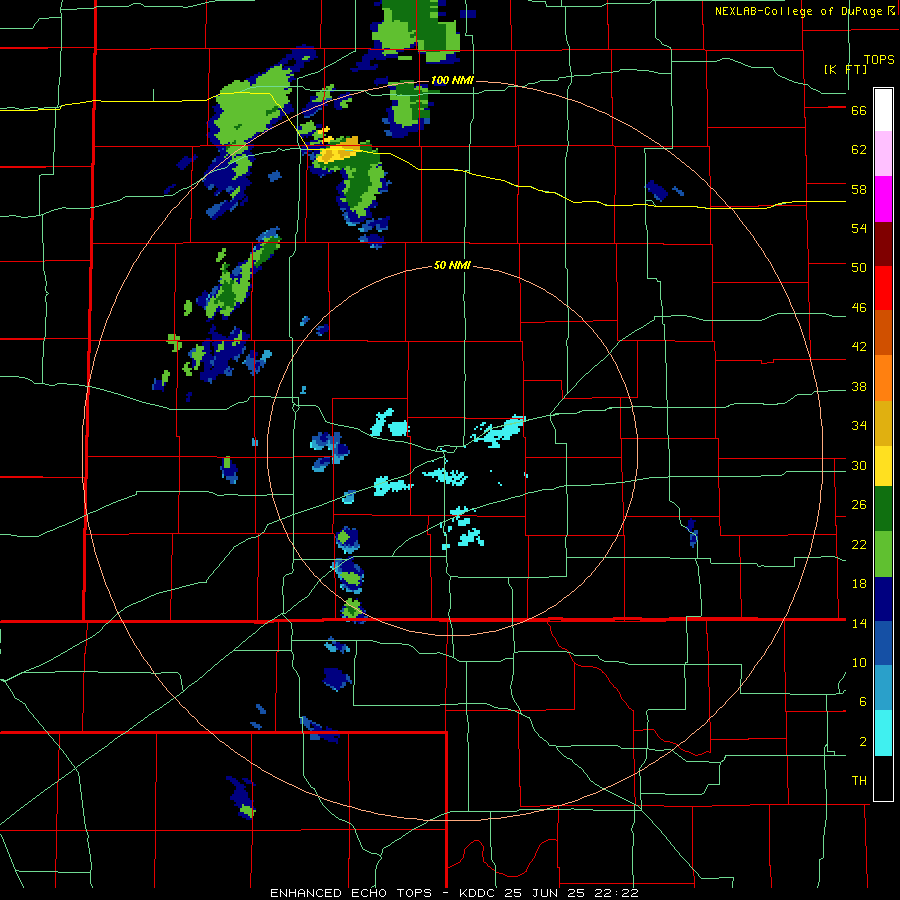The image size is (900, 900).
Task: Select the navy blue legend swatch
Action: 883,599
